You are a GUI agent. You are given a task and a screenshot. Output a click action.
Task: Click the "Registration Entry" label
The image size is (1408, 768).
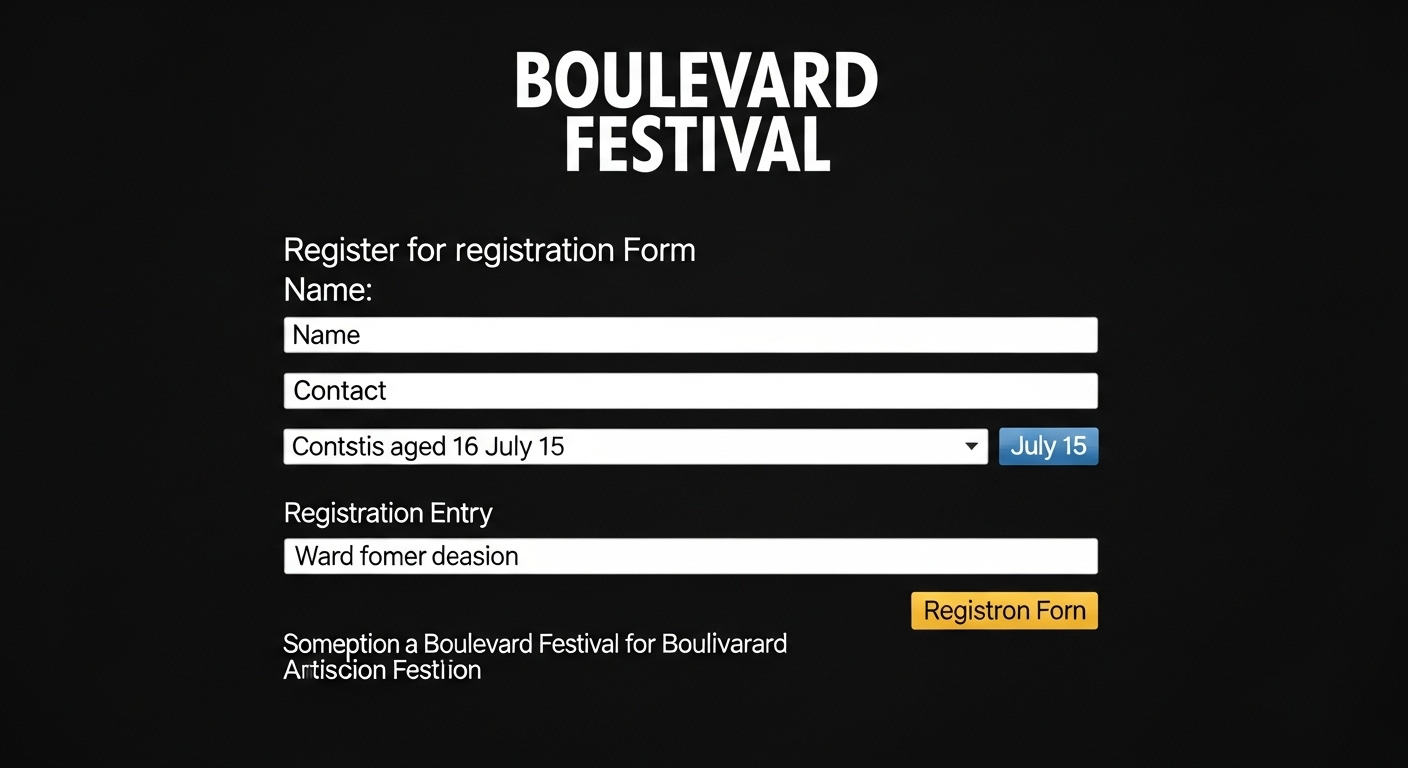coord(388,513)
